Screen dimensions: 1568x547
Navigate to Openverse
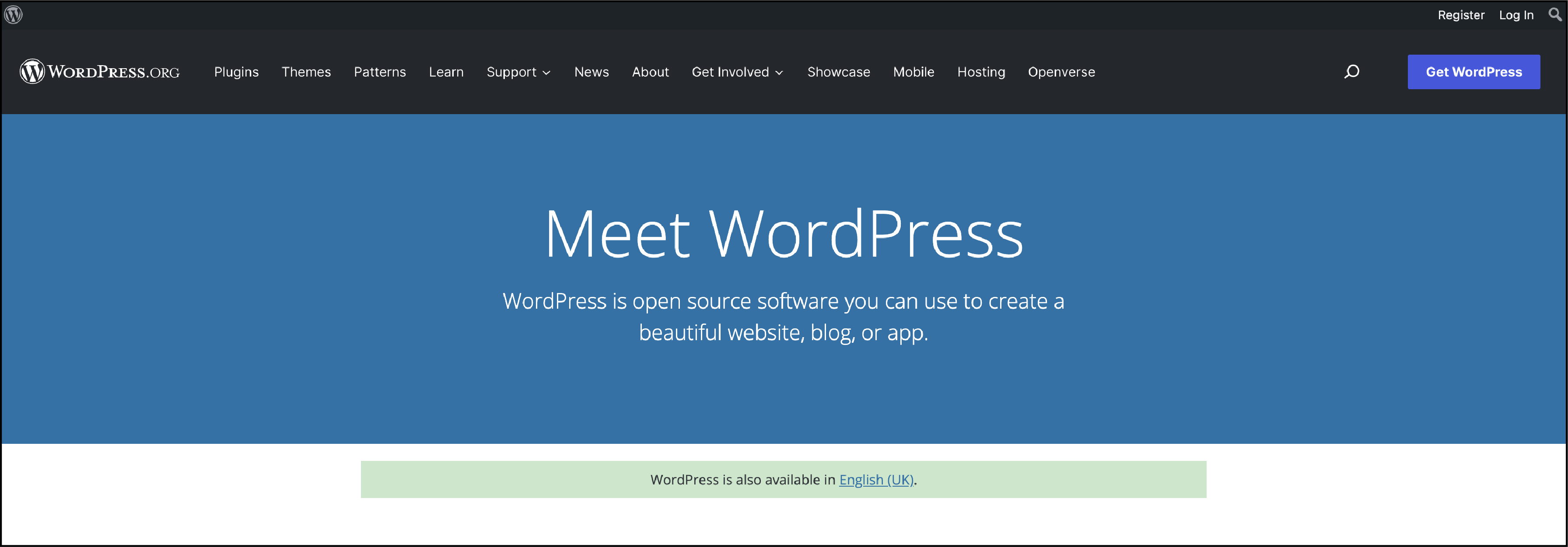point(1061,72)
